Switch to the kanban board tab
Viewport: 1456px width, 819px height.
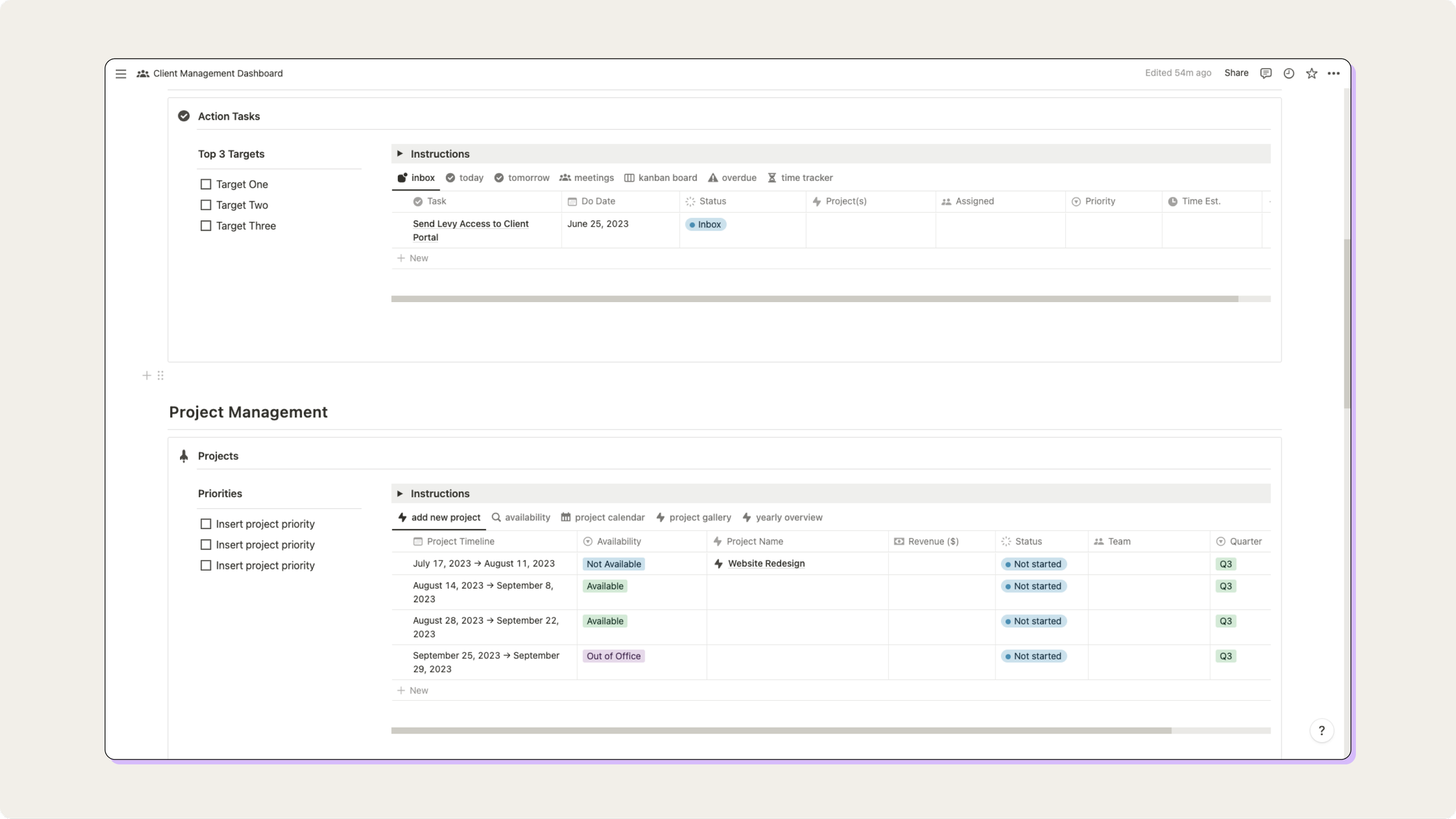click(x=660, y=178)
